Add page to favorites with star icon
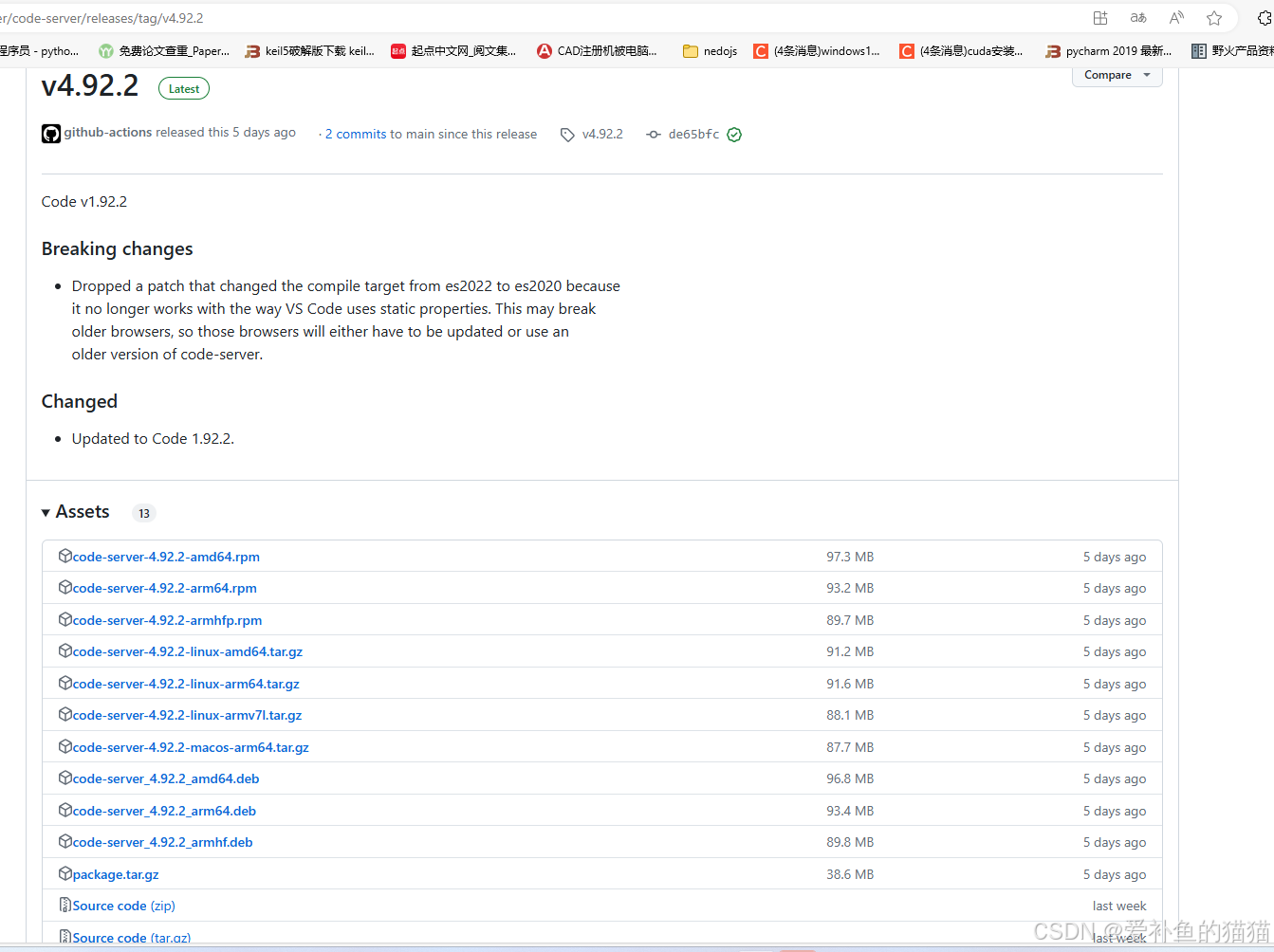 click(1214, 18)
